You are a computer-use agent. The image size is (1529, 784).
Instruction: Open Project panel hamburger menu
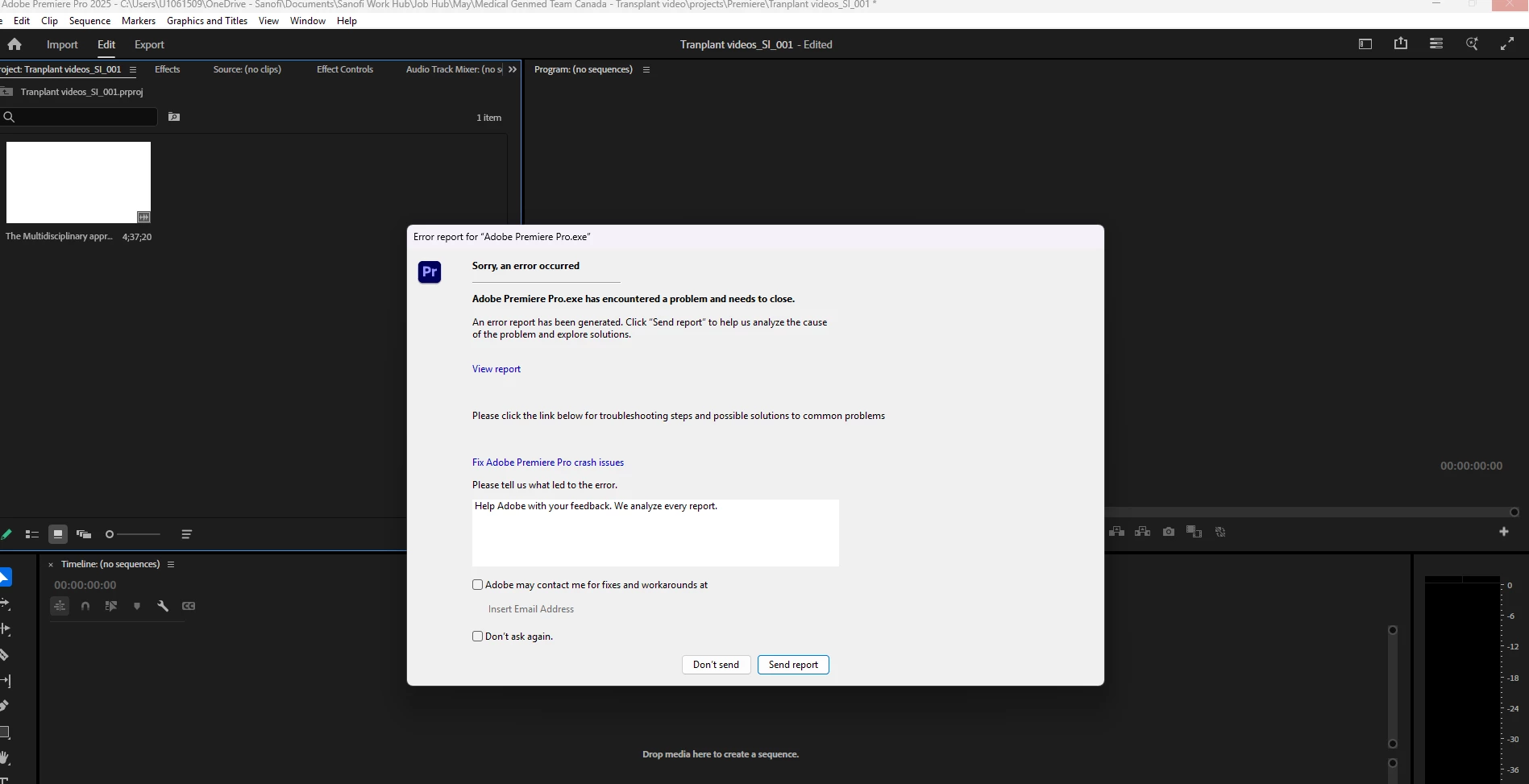[x=133, y=70]
